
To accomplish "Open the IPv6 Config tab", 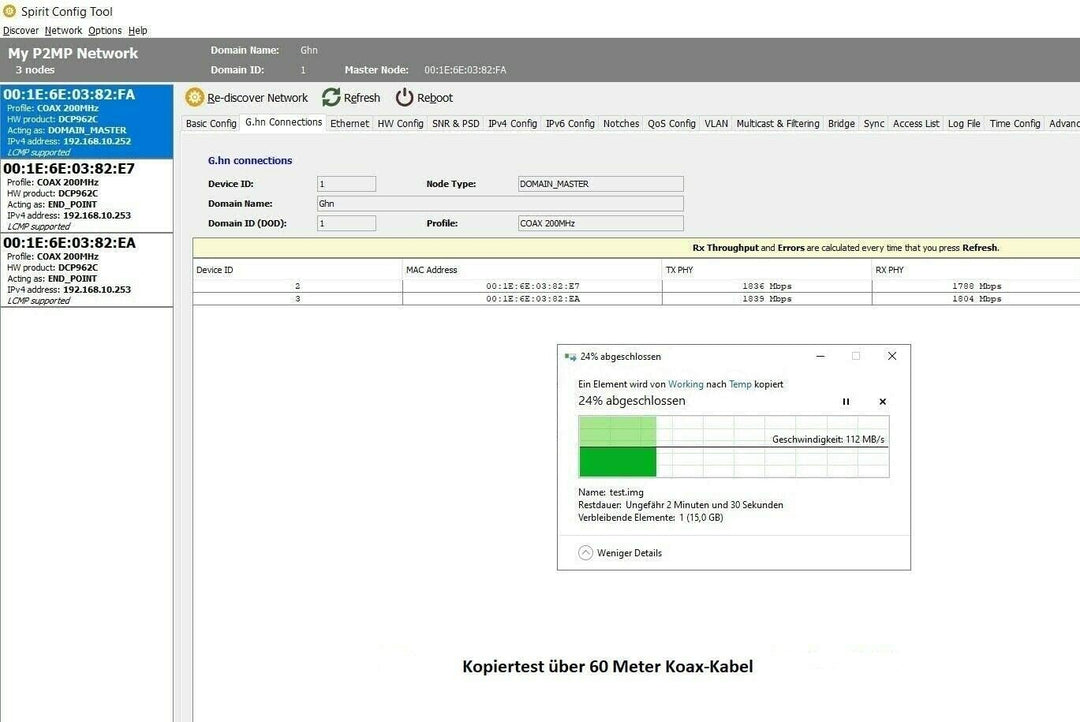I will (570, 123).
